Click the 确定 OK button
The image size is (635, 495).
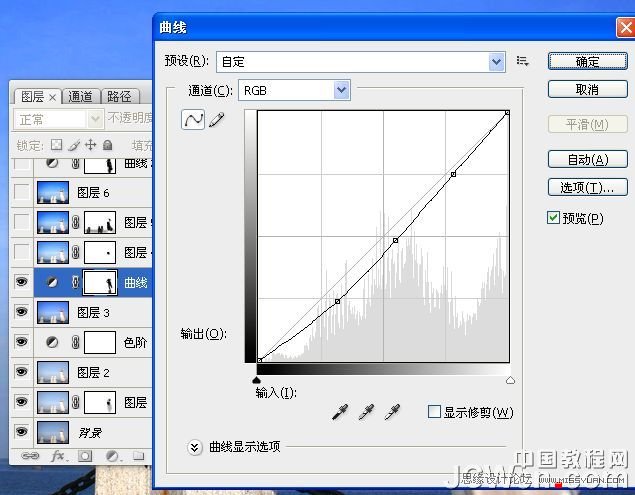(x=587, y=62)
